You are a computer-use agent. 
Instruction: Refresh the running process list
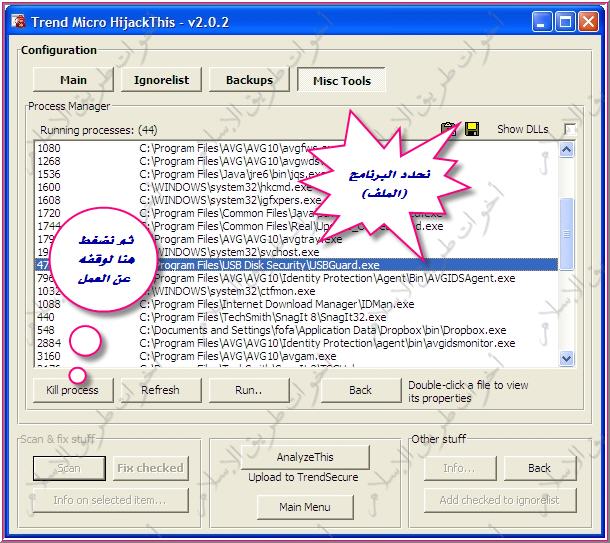tap(161, 390)
